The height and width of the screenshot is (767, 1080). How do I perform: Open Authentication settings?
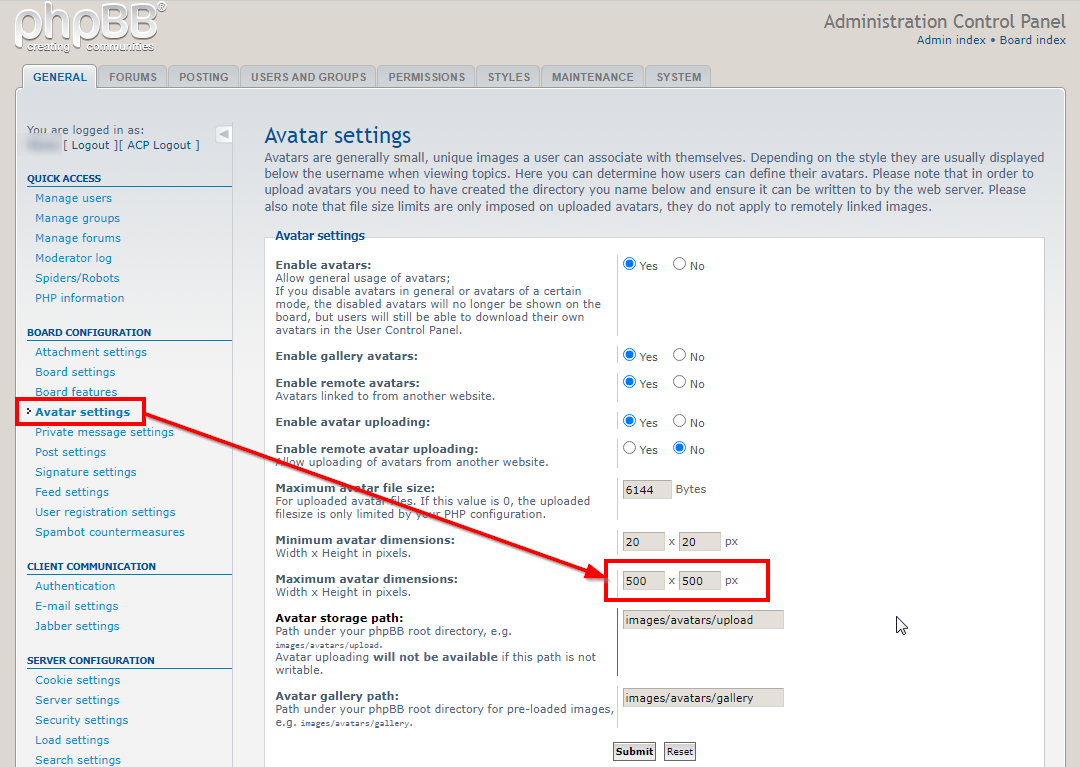(x=75, y=585)
